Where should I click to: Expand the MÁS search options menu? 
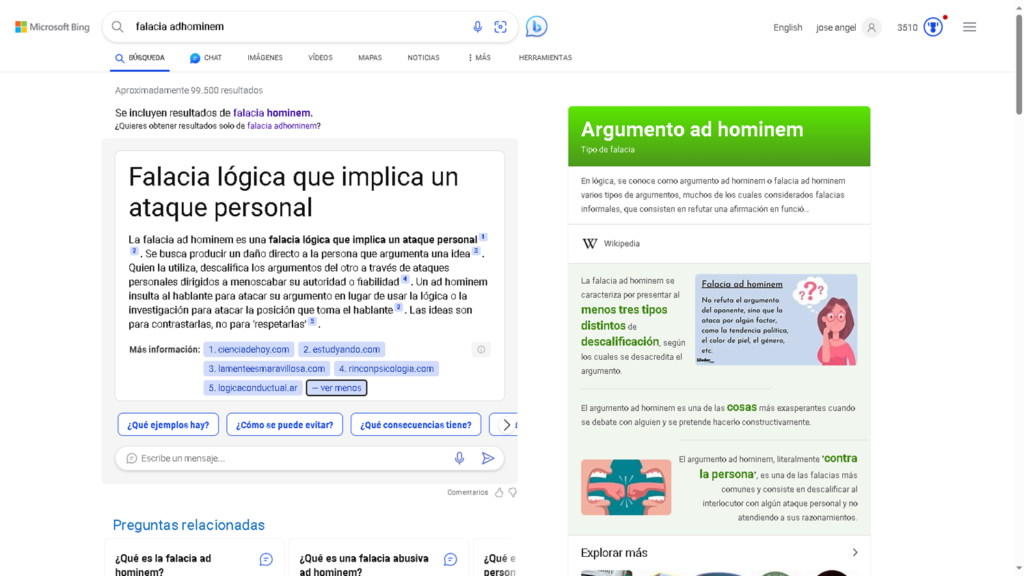pyautogui.click(x=479, y=58)
